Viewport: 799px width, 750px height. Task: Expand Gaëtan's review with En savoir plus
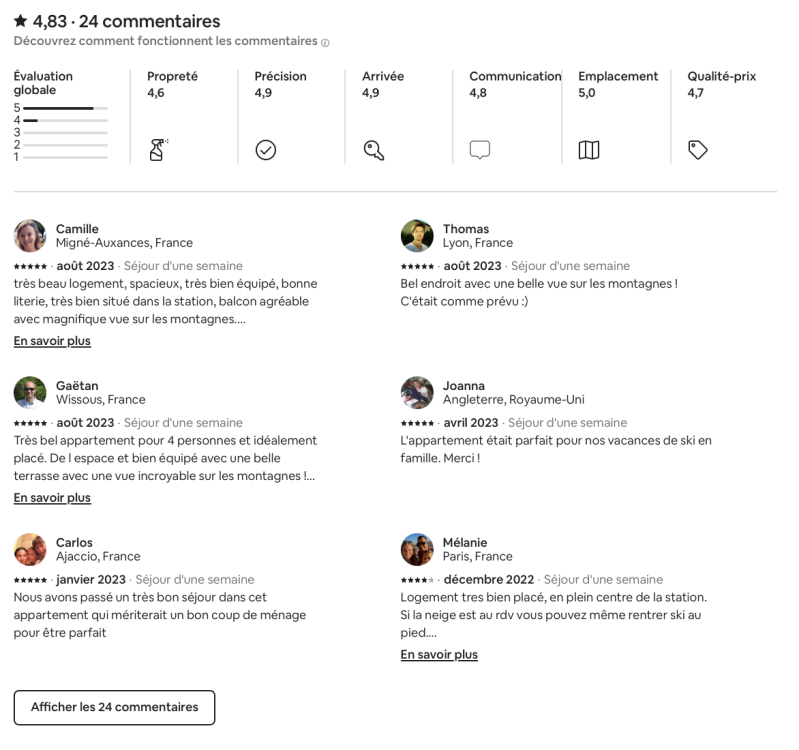tap(52, 498)
